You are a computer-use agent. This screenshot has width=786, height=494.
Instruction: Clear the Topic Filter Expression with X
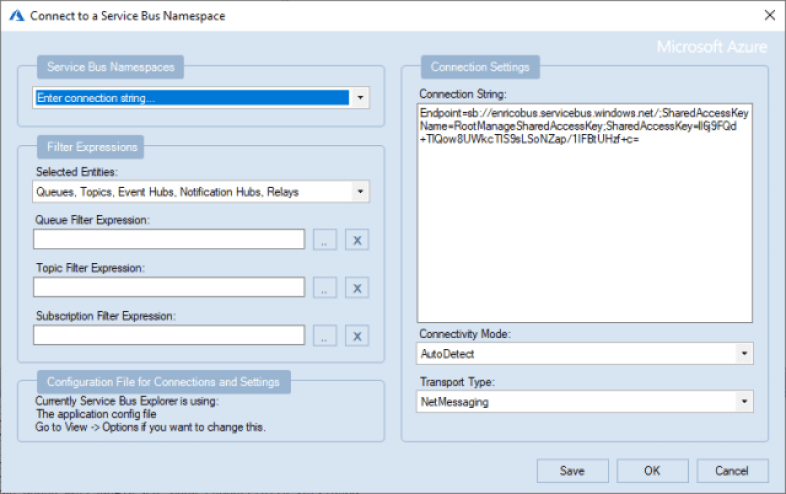[x=357, y=288]
